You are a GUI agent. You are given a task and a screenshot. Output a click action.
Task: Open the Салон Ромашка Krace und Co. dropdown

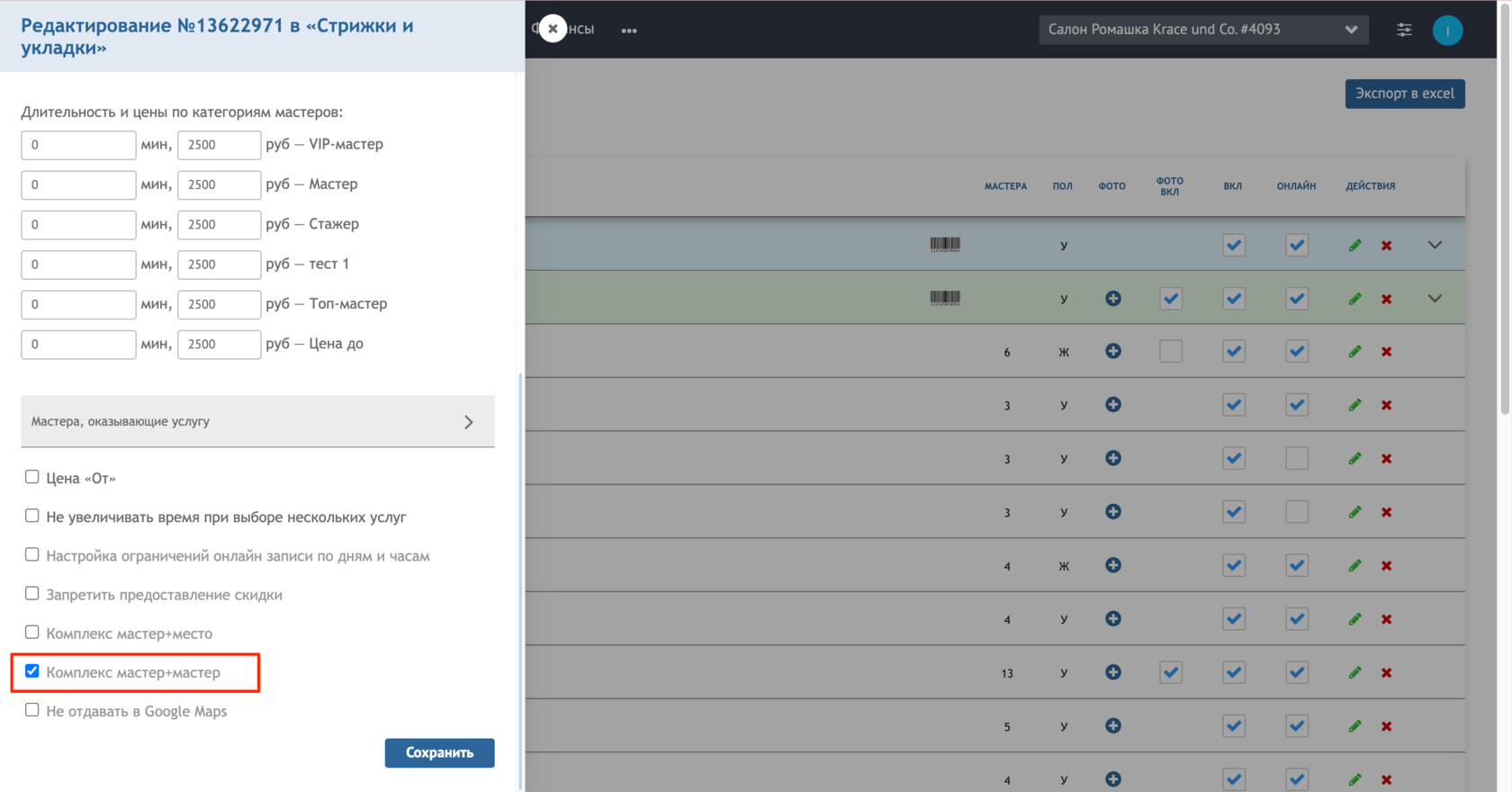pos(1203,29)
